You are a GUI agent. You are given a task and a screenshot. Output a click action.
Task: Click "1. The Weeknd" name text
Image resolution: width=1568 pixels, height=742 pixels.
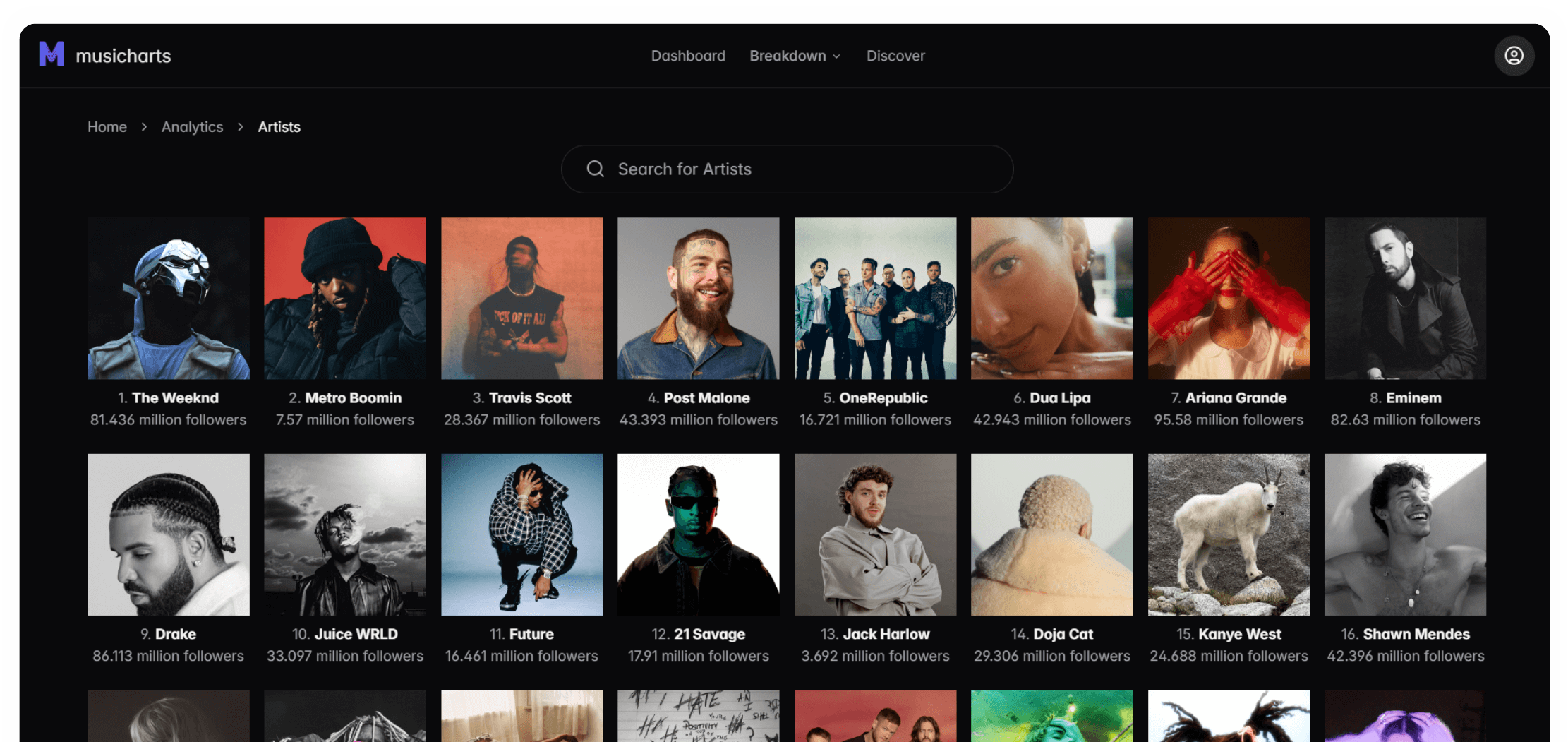[x=169, y=398]
